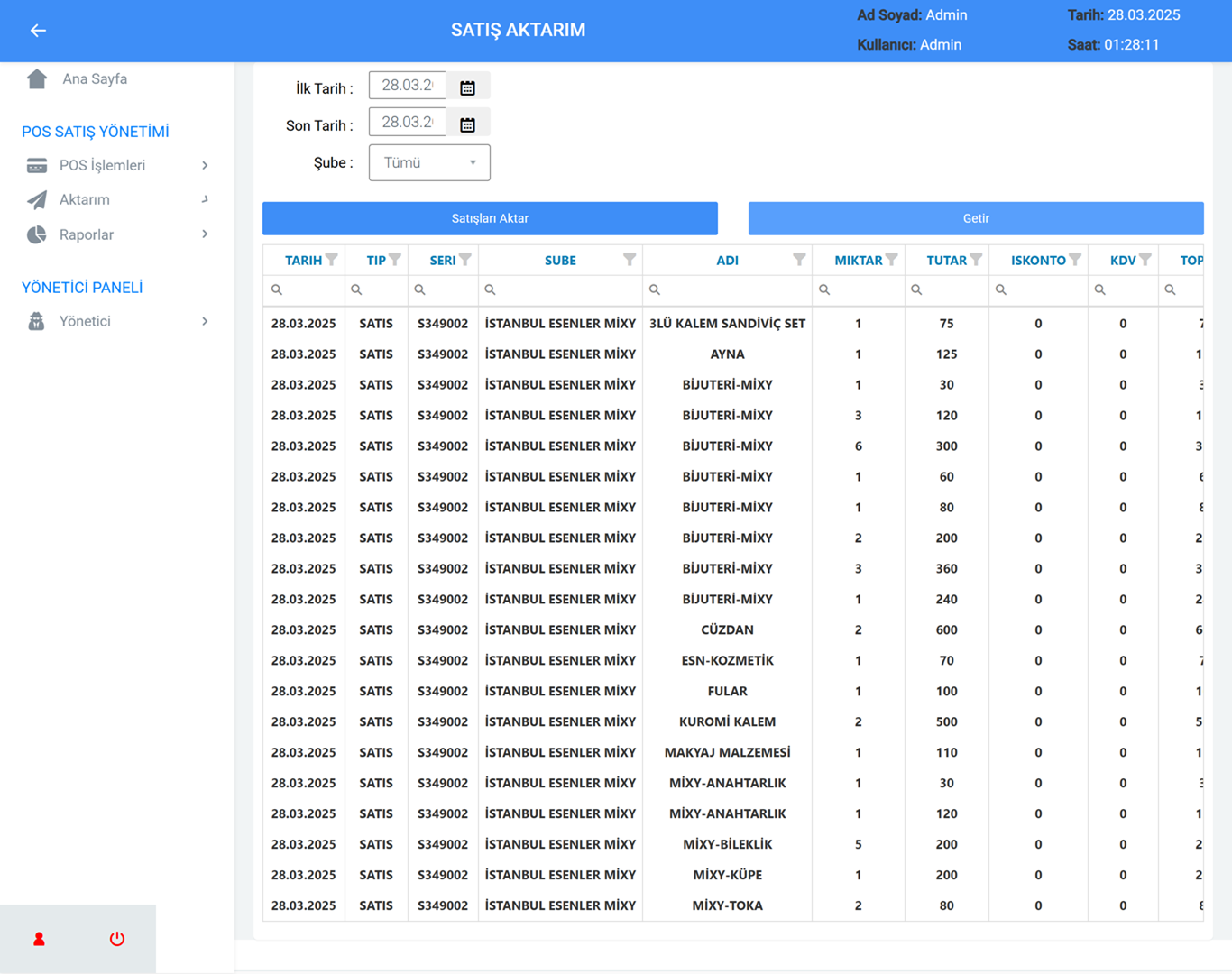This screenshot has height=974, width=1232.
Task: Click the Aktarım paper plane icon
Action: 37,200
